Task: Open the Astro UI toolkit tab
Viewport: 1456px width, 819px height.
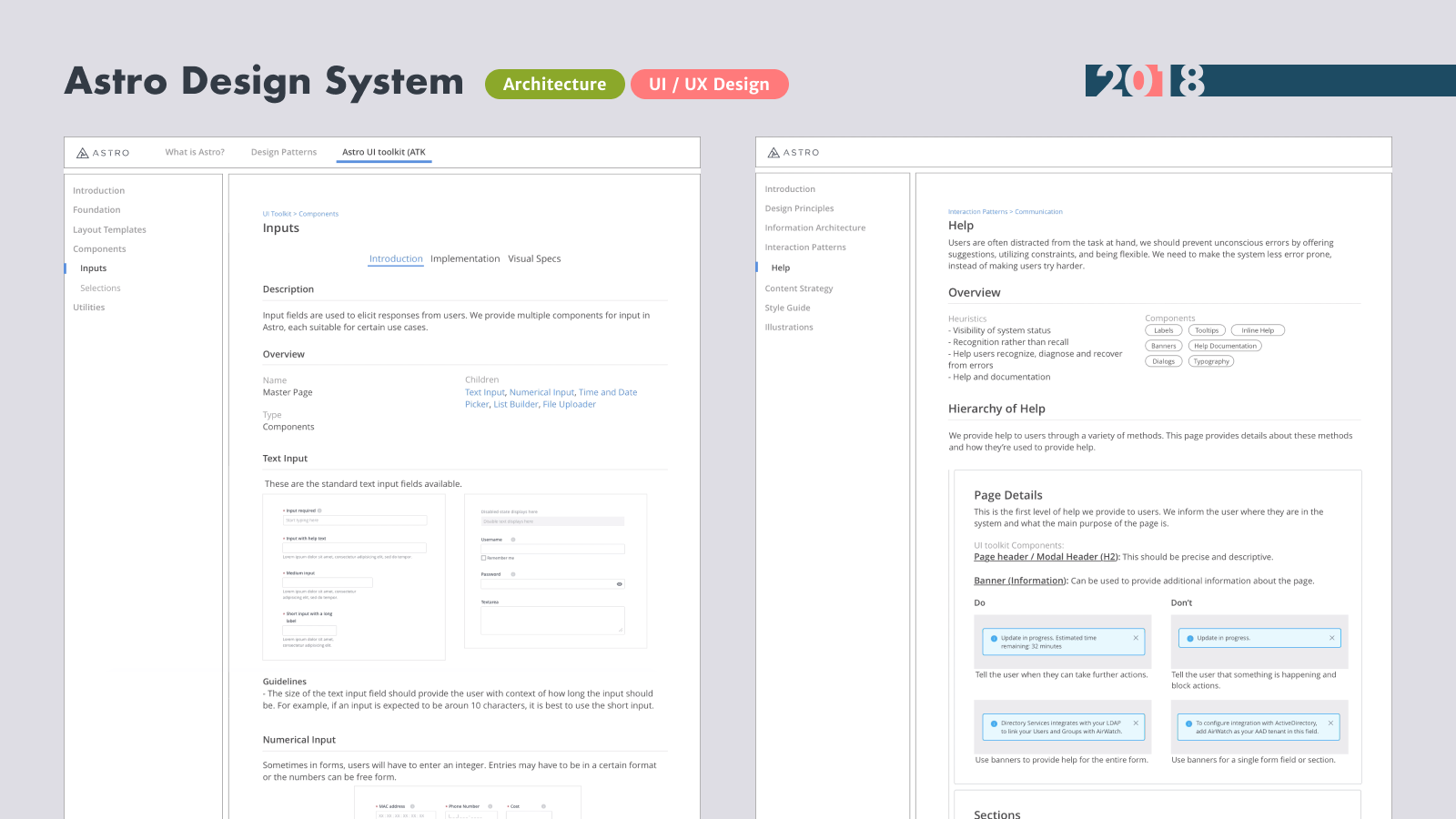Action: [x=383, y=152]
